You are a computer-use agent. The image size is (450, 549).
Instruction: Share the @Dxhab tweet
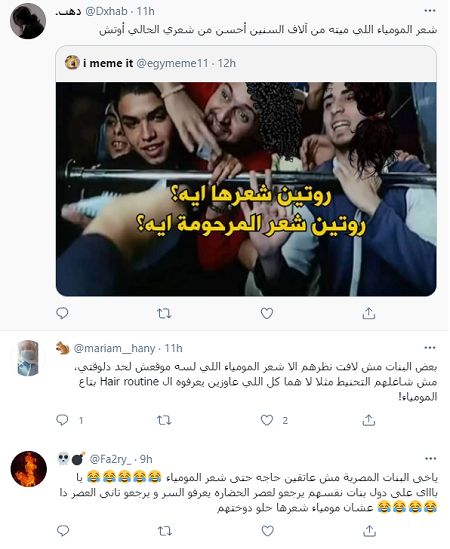pyautogui.click(x=368, y=313)
